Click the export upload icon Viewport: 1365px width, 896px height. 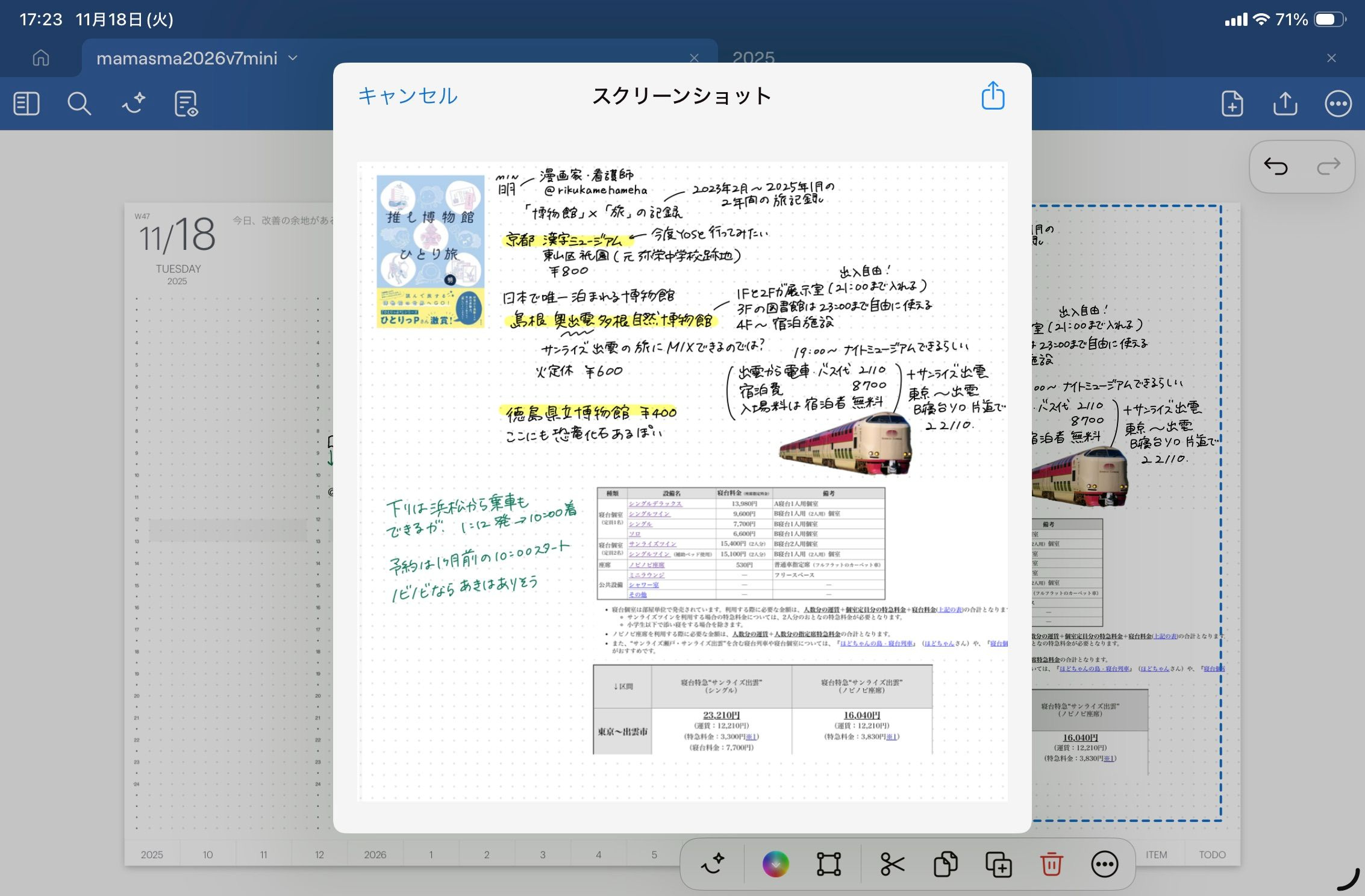(x=1285, y=104)
